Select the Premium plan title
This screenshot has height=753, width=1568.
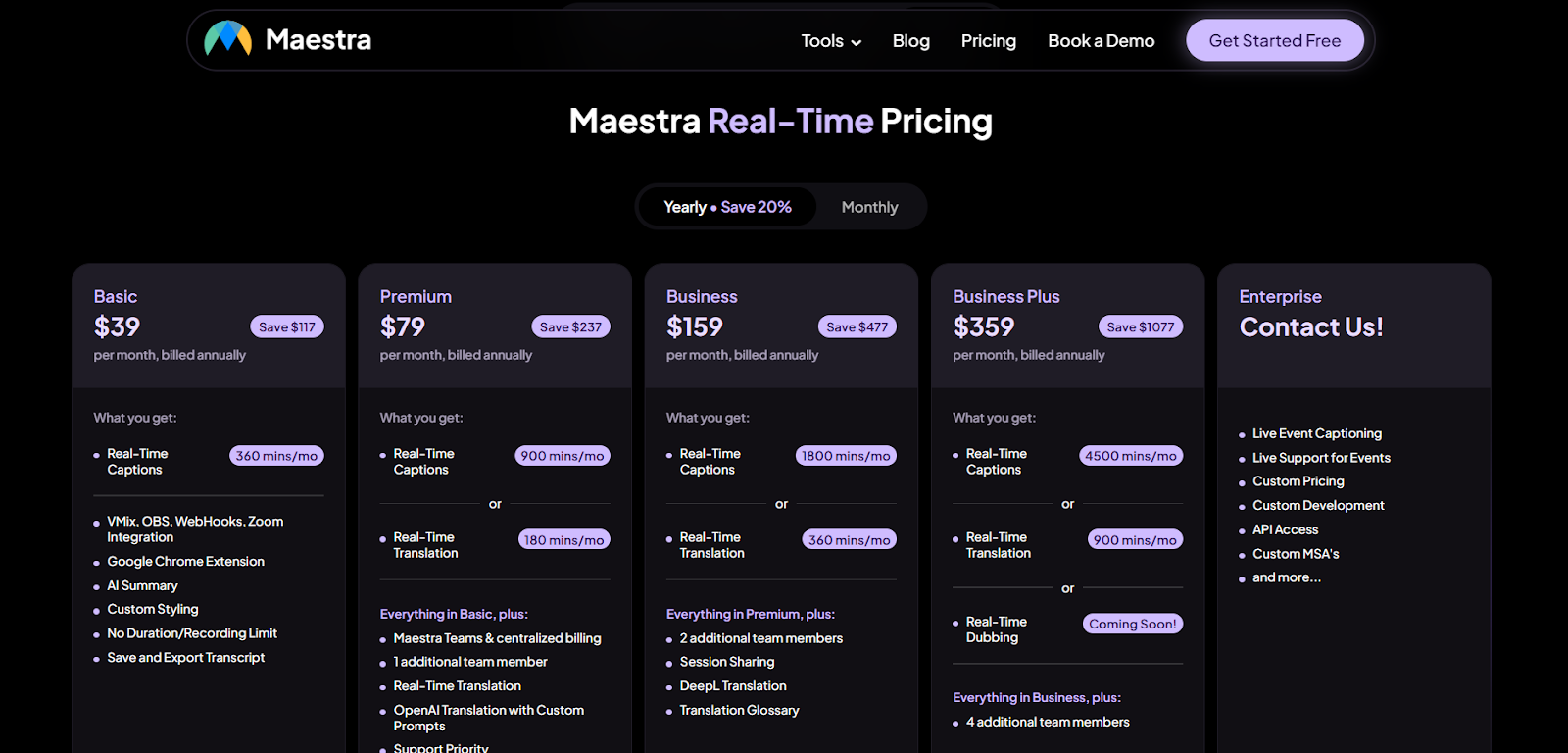(x=416, y=296)
